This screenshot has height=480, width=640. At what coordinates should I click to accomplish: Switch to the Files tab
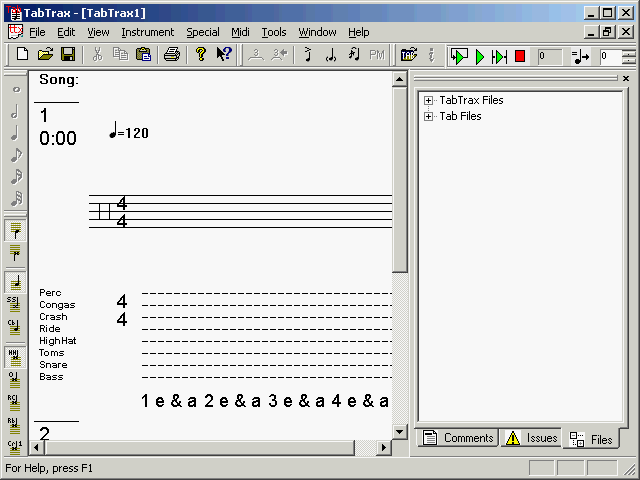pyautogui.click(x=591, y=439)
